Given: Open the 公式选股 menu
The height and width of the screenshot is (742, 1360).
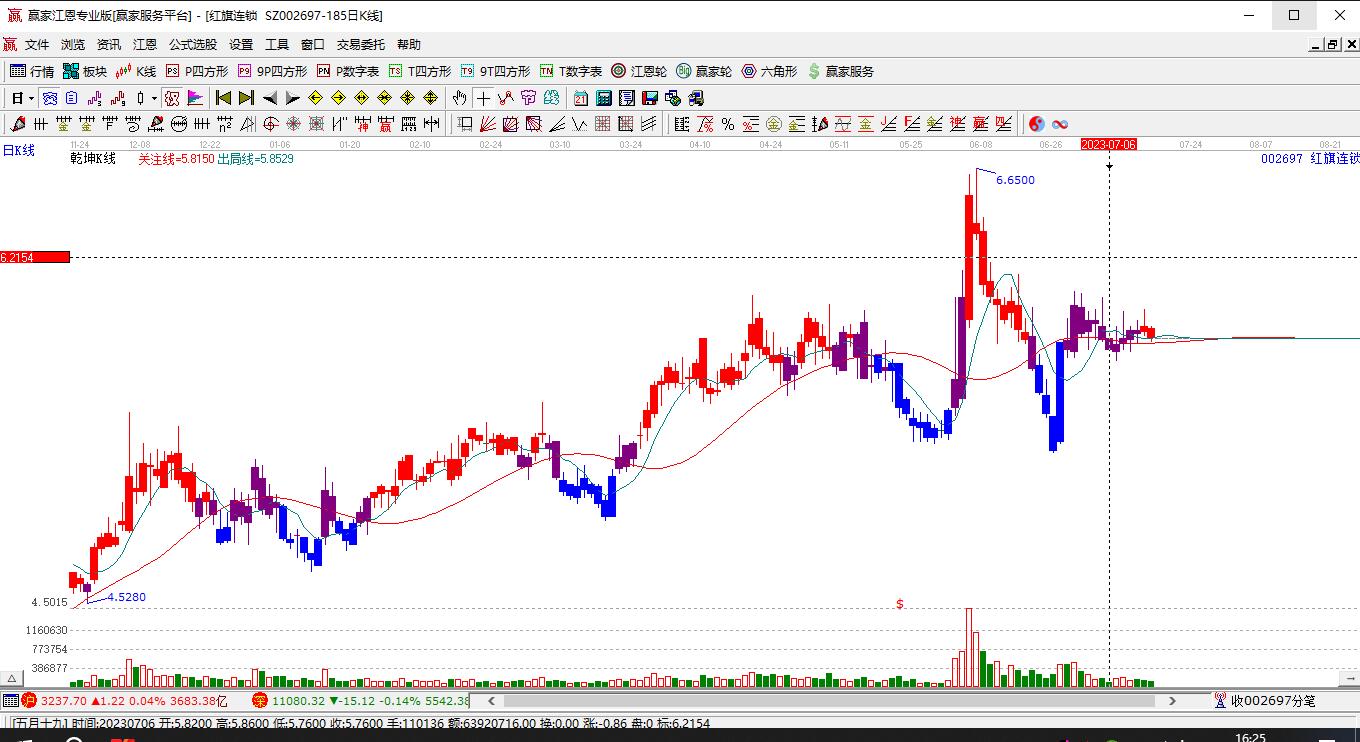Looking at the screenshot, I should 193,44.
